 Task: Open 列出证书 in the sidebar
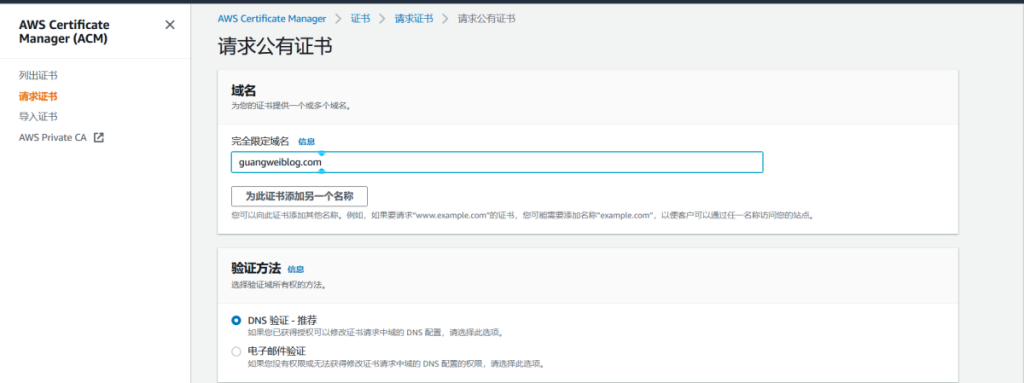(x=38, y=76)
